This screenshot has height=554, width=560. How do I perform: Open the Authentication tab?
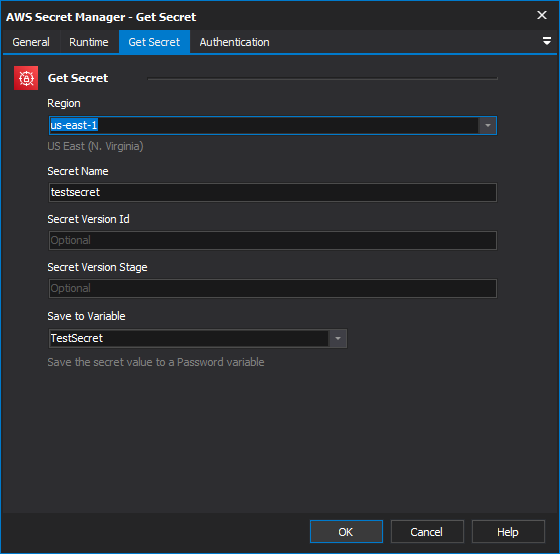tap(235, 42)
